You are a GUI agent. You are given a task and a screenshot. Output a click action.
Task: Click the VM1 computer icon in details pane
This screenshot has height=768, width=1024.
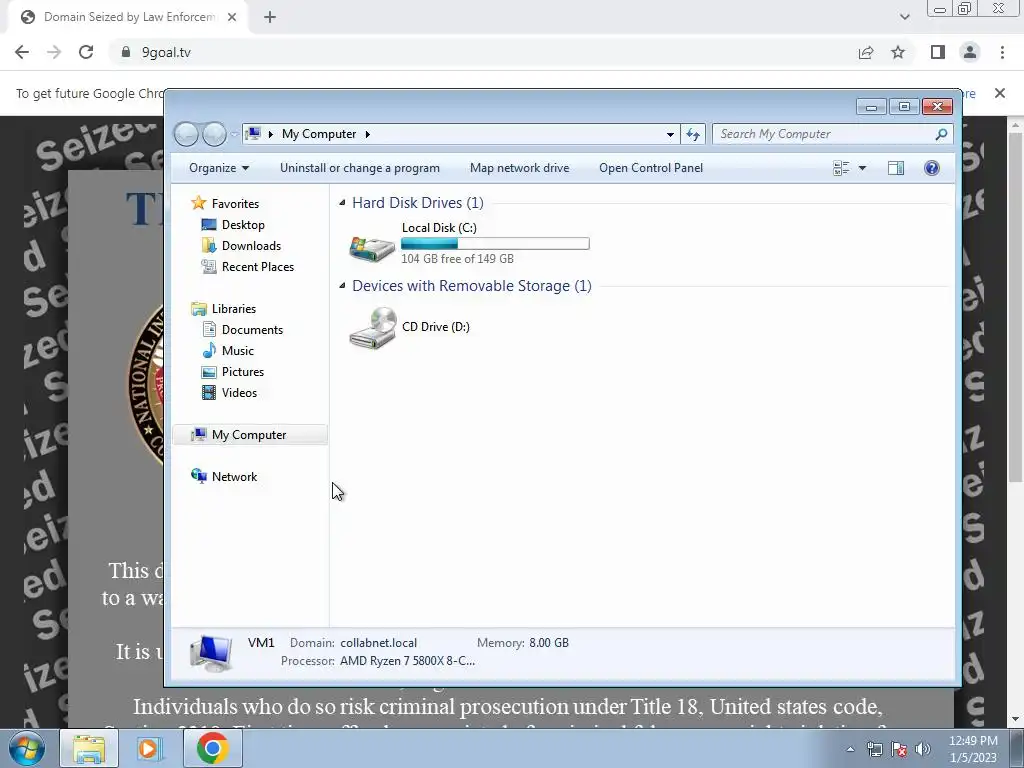coord(211,652)
